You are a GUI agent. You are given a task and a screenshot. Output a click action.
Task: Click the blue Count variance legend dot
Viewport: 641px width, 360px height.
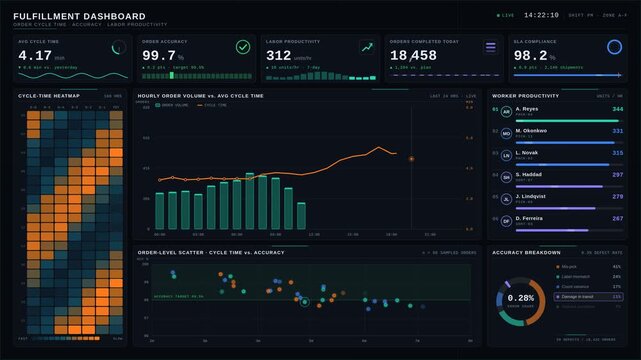click(x=558, y=287)
